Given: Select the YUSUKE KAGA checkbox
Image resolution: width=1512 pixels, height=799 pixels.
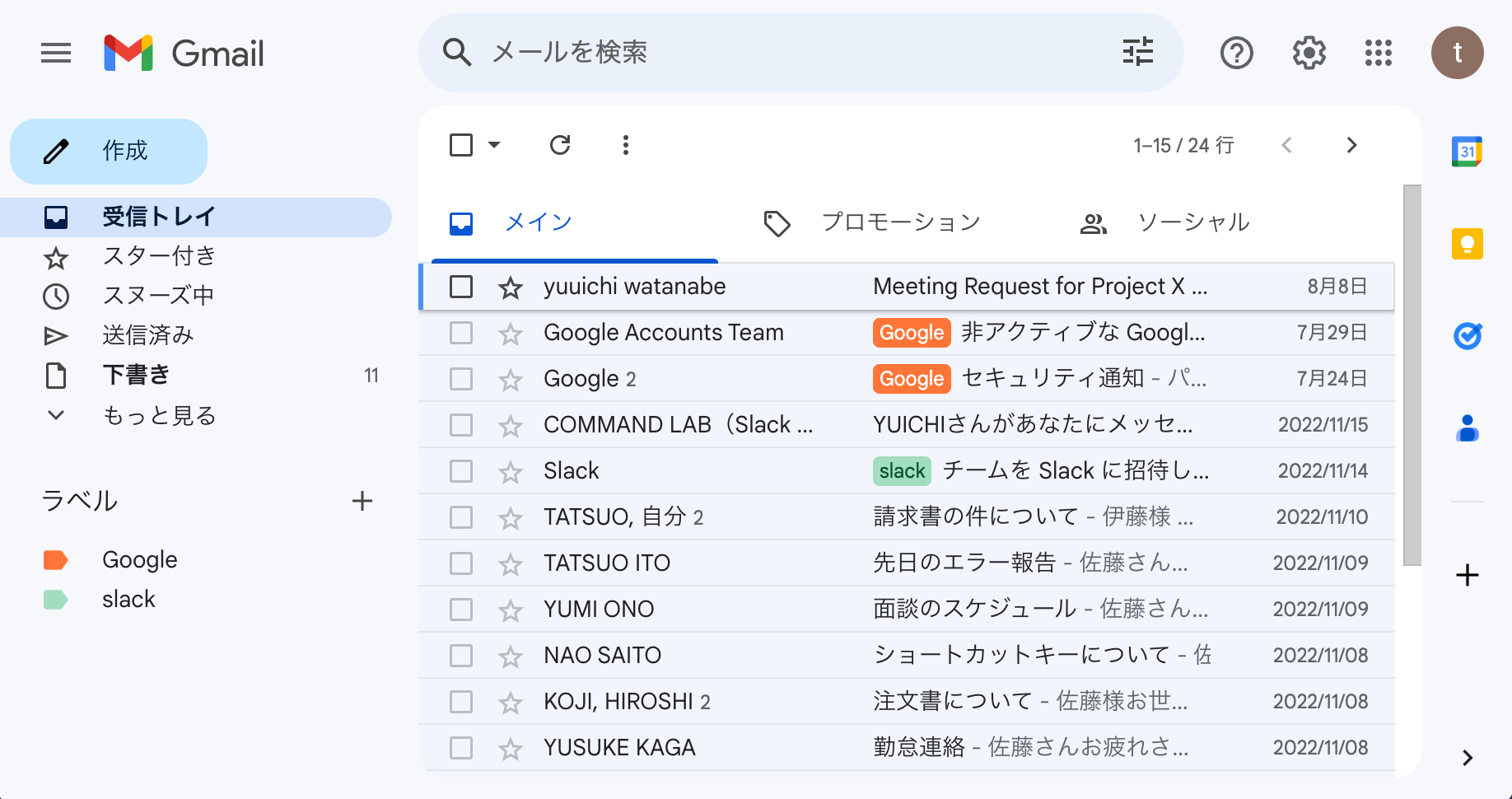Looking at the screenshot, I should pos(461,748).
